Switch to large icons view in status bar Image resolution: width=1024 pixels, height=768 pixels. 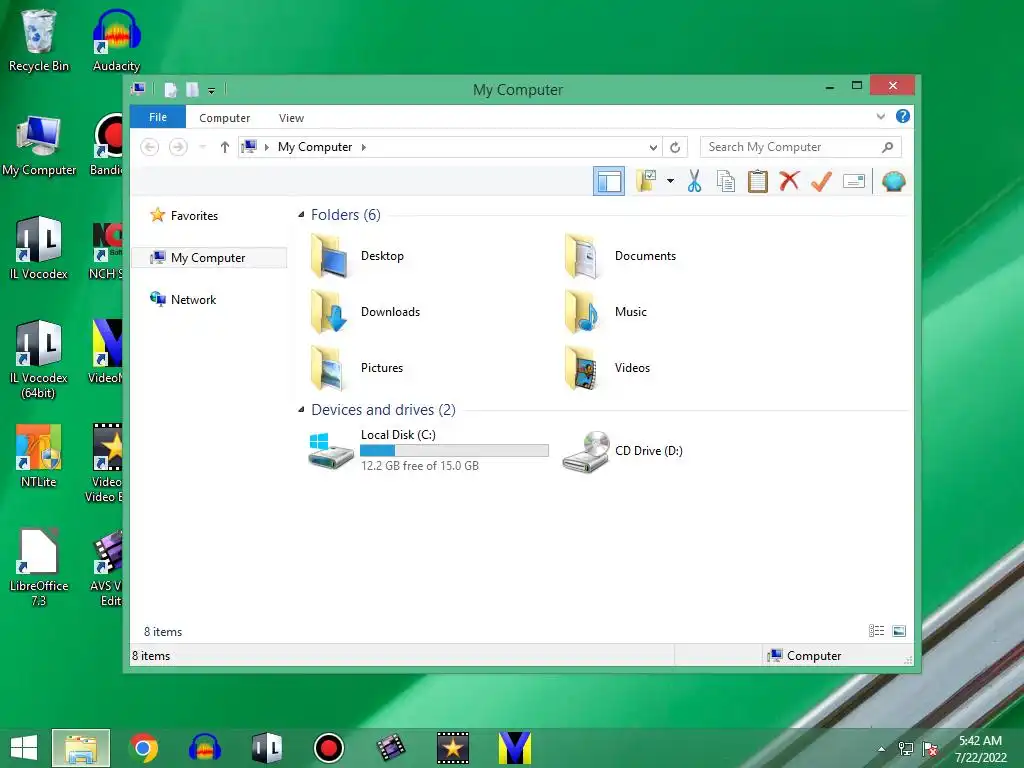click(x=899, y=631)
